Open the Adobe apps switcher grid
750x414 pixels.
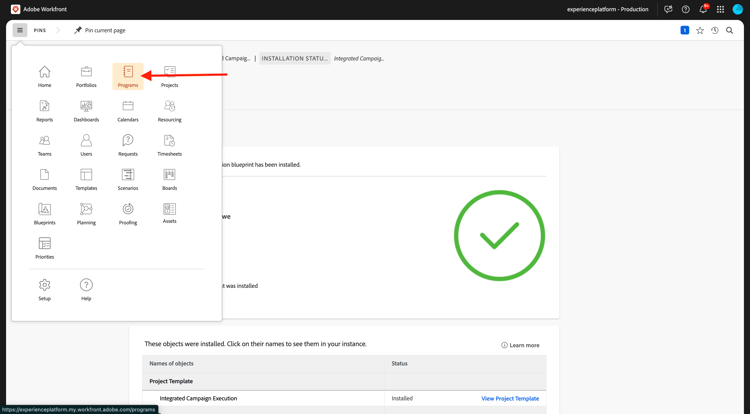click(720, 9)
